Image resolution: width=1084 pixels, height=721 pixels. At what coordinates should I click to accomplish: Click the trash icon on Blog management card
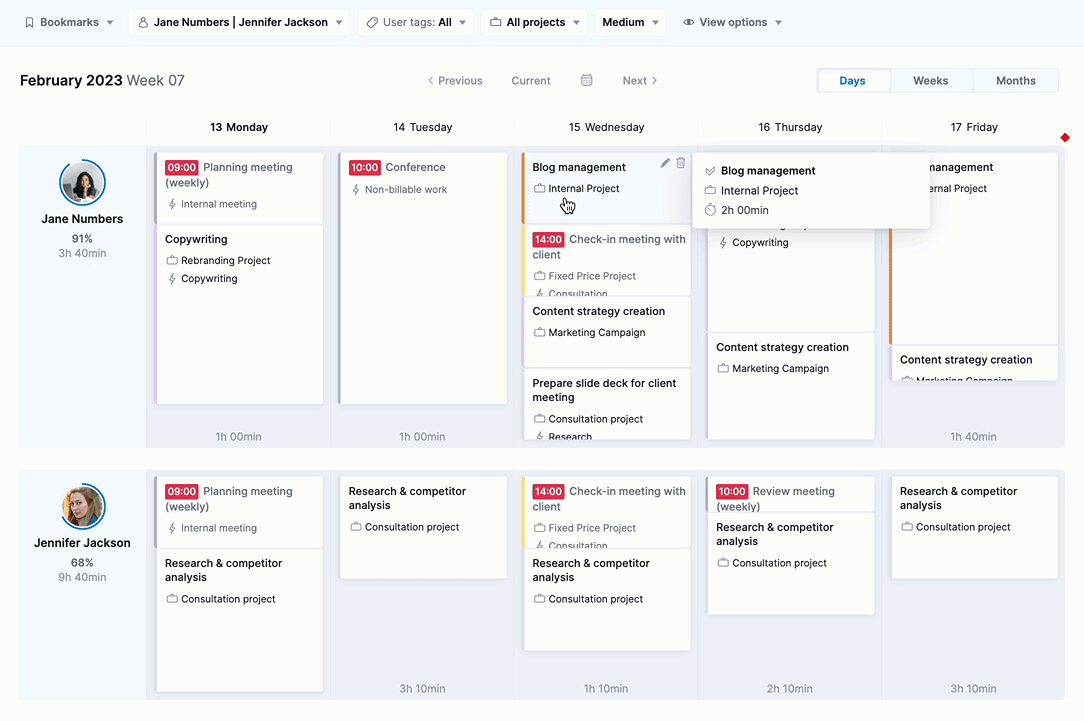[x=681, y=163]
